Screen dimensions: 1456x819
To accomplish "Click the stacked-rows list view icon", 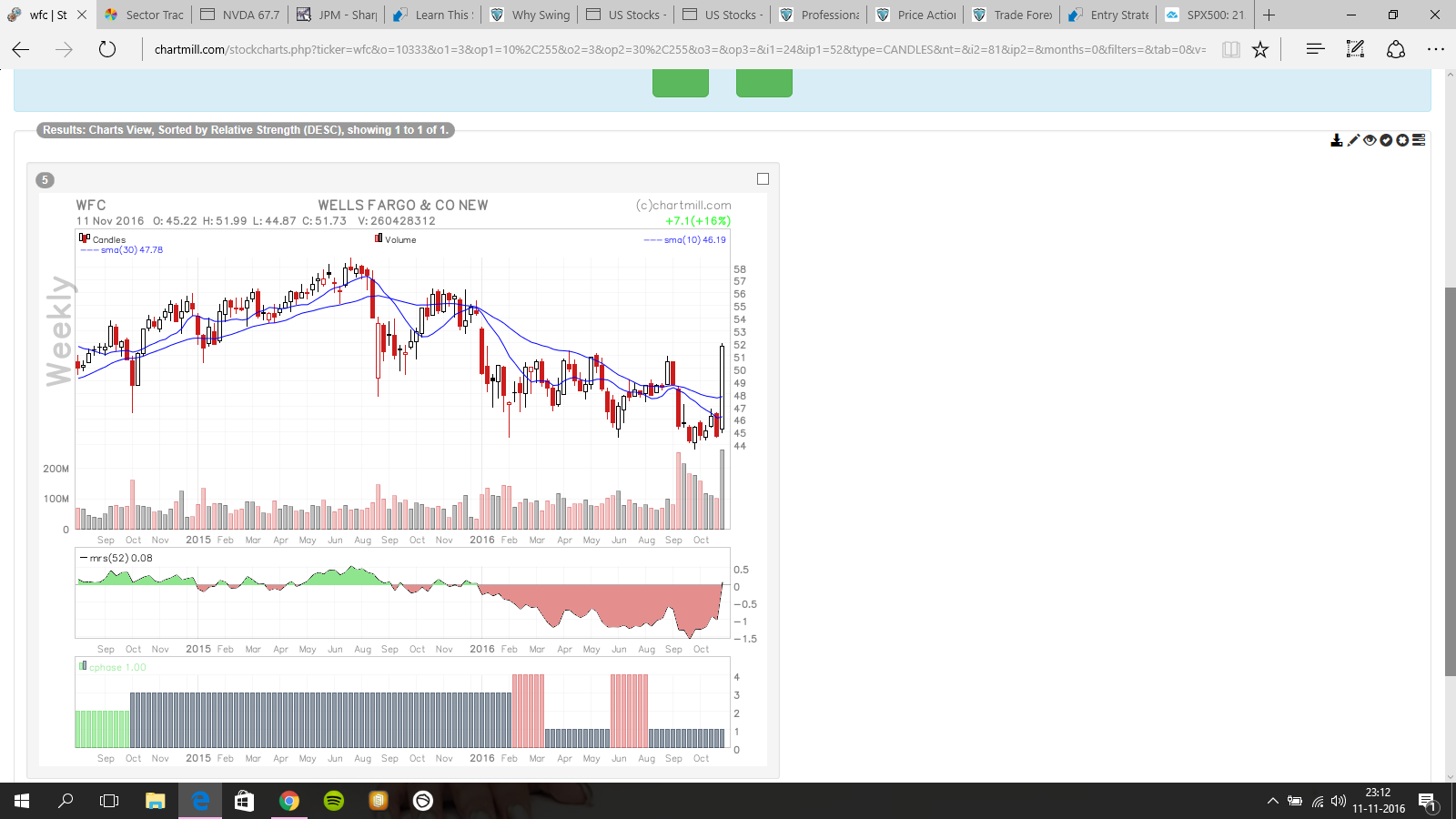I will 1419,140.
